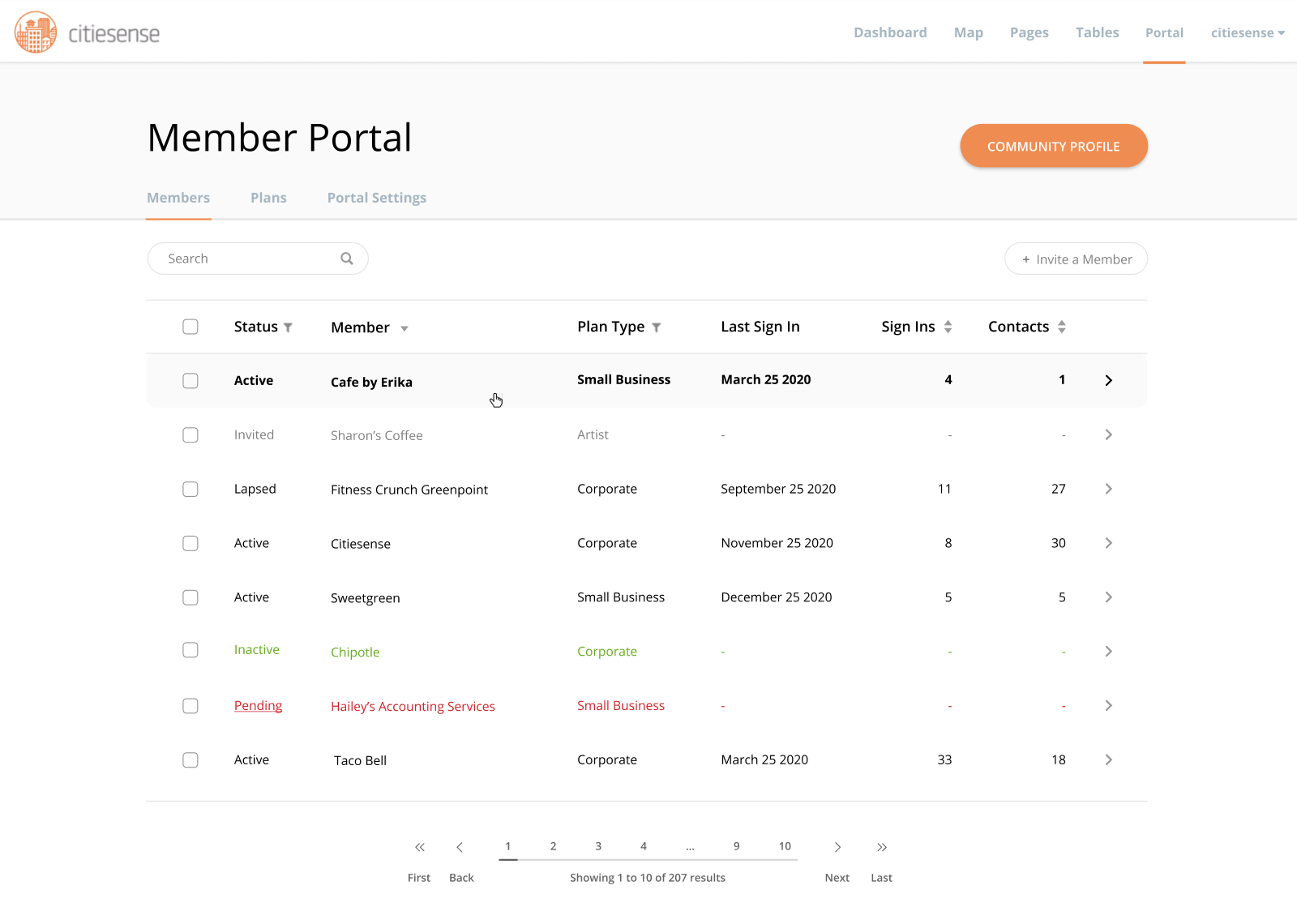Screen dimensions: 1297x924
Task: Switch to the Plans tab
Action: pos(268,198)
